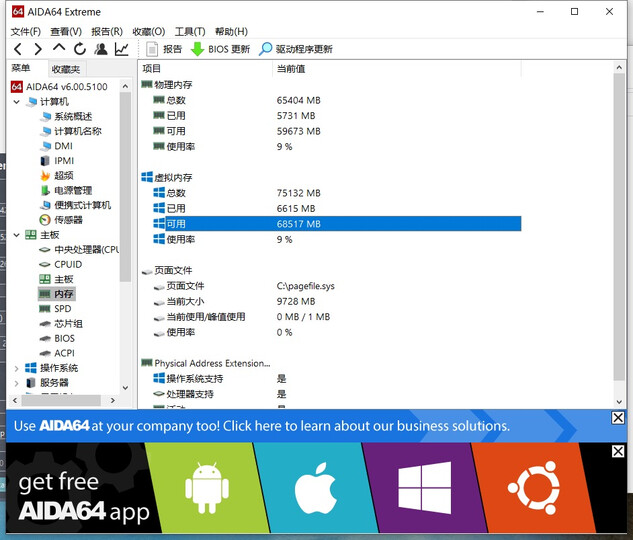Select 操作系统支持 row
The height and width of the screenshot is (540, 633).
tap(331, 379)
